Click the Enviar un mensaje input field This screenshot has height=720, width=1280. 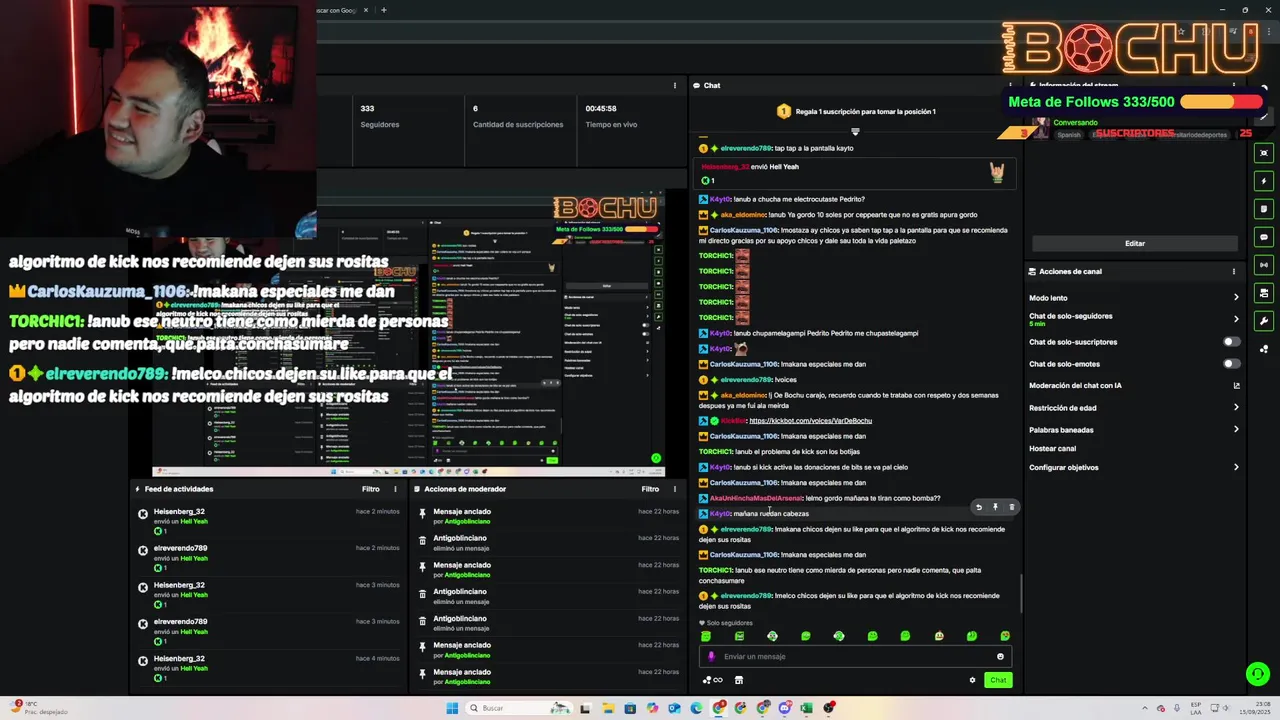coord(855,656)
